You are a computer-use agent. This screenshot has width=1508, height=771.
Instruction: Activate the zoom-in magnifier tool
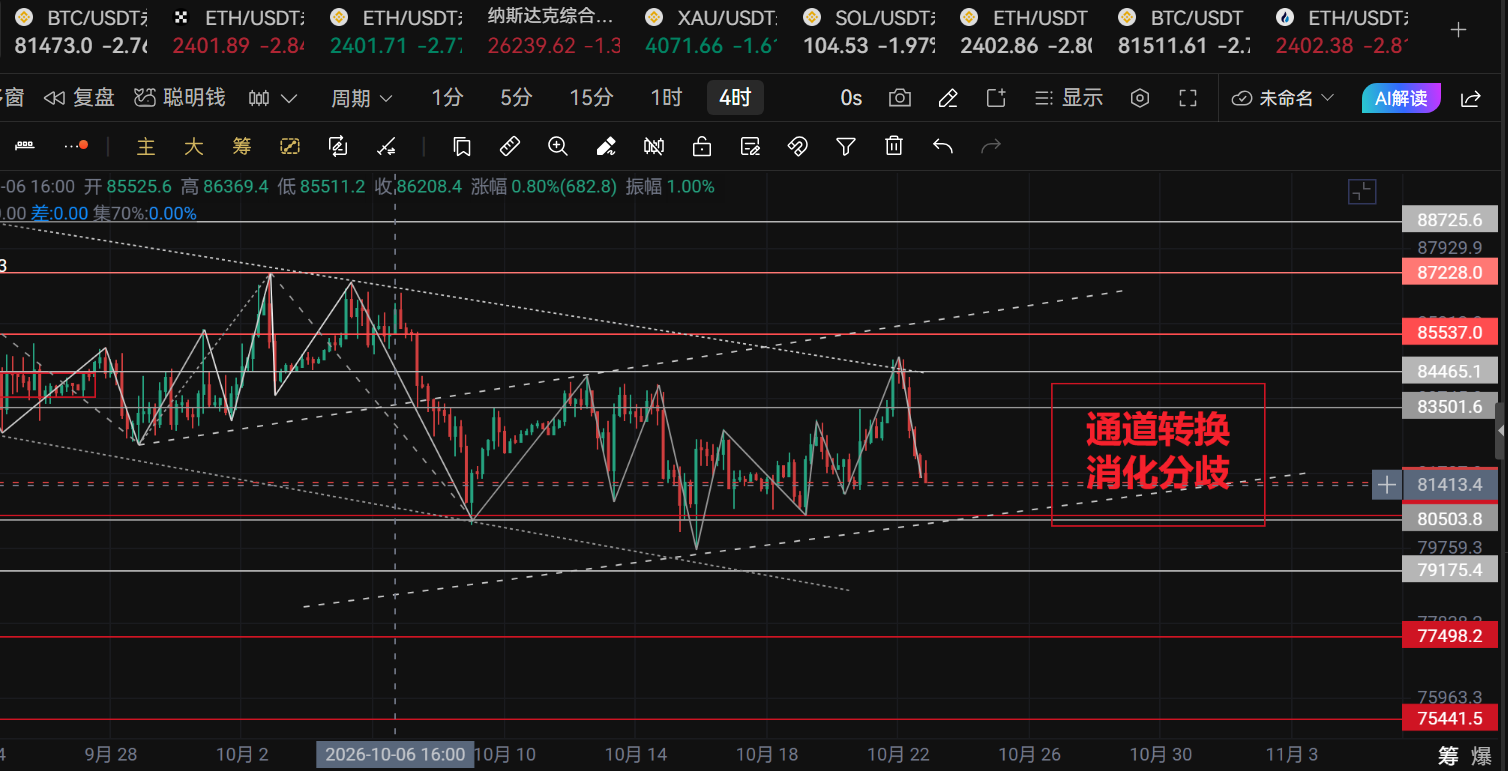pyautogui.click(x=558, y=147)
